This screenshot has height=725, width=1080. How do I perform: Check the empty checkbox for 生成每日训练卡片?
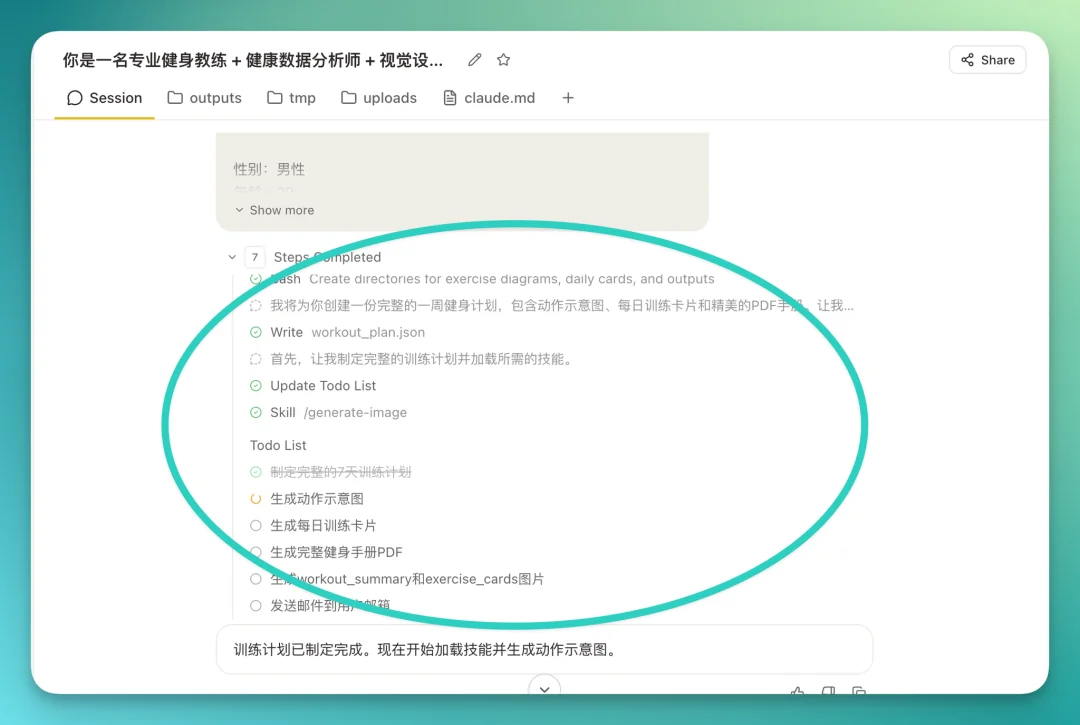[255, 525]
